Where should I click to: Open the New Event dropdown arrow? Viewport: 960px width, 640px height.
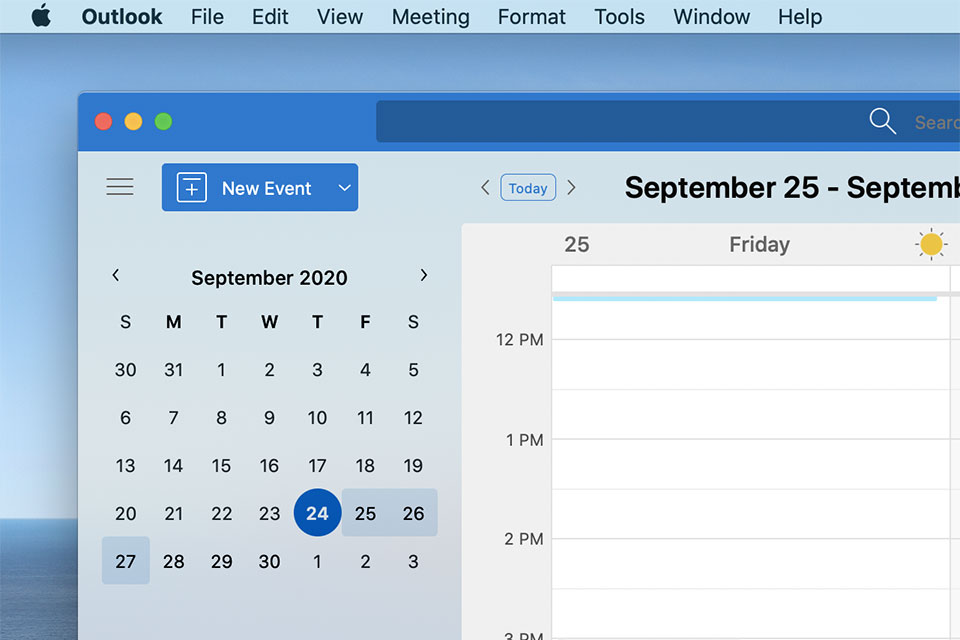point(344,187)
